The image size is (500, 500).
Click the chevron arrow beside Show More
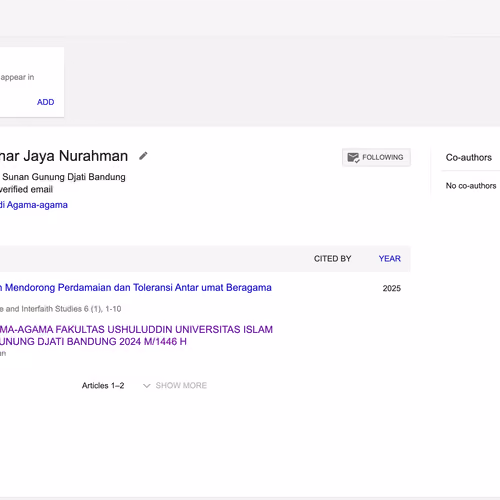click(146, 386)
